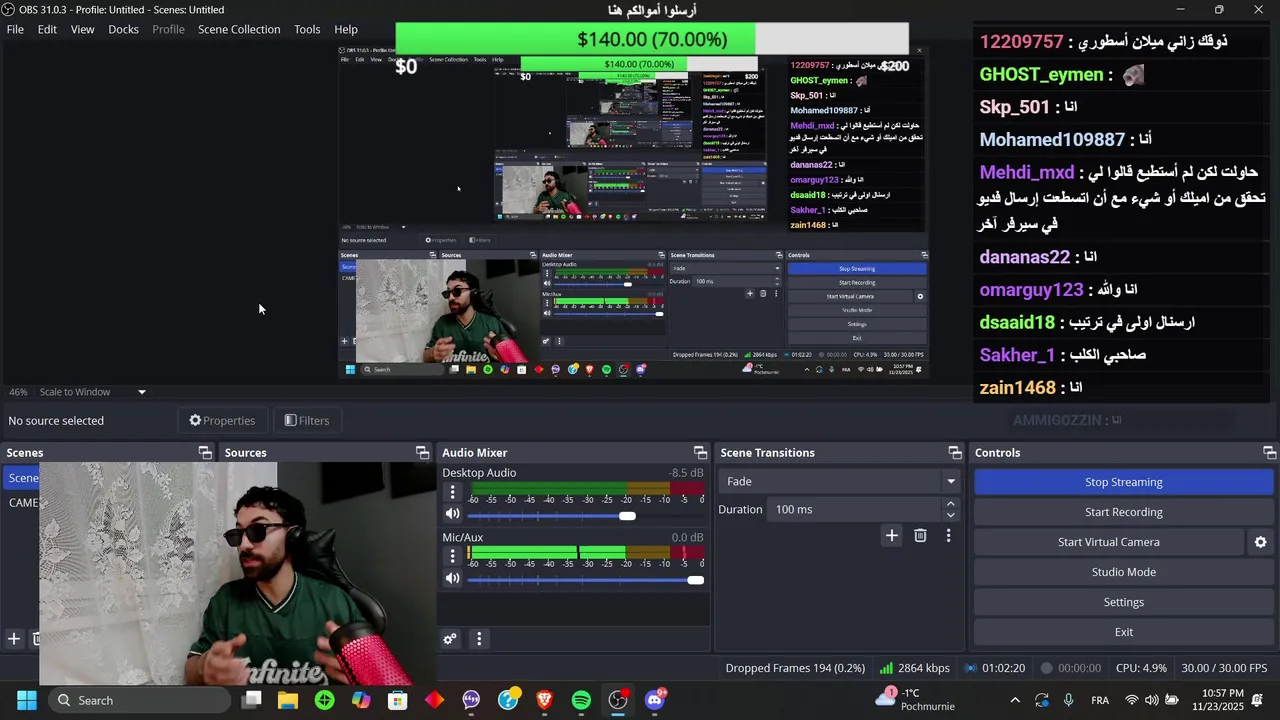Click '2864 kbps' bitrate status
Image resolution: width=1280 pixels, height=720 pixels.
click(923, 668)
